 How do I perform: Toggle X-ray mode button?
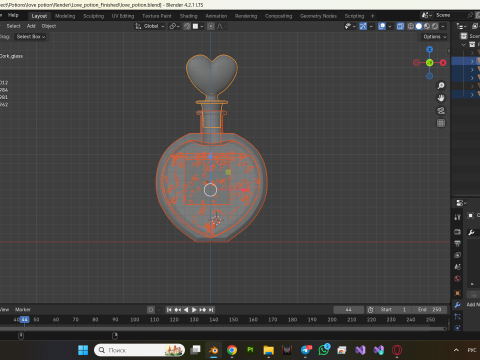tap(400, 26)
